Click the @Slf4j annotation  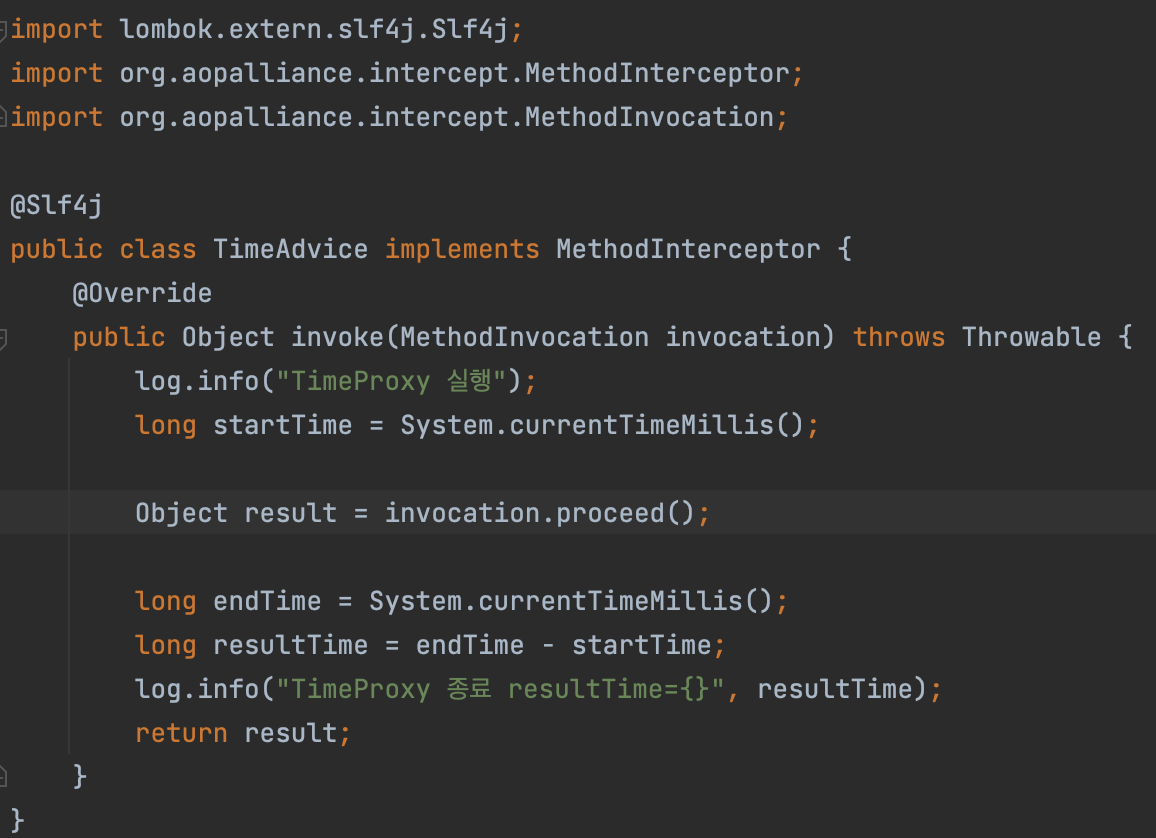[x=56, y=205]
